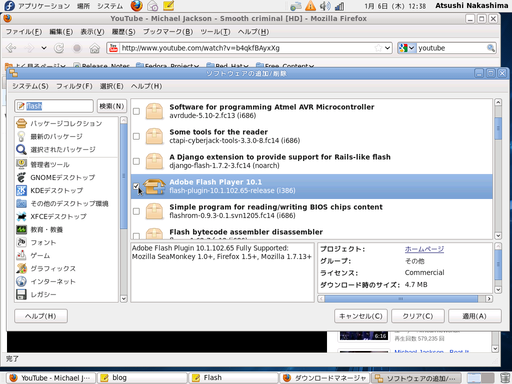Open the 選択(E) menu

(x=112, y=86)
